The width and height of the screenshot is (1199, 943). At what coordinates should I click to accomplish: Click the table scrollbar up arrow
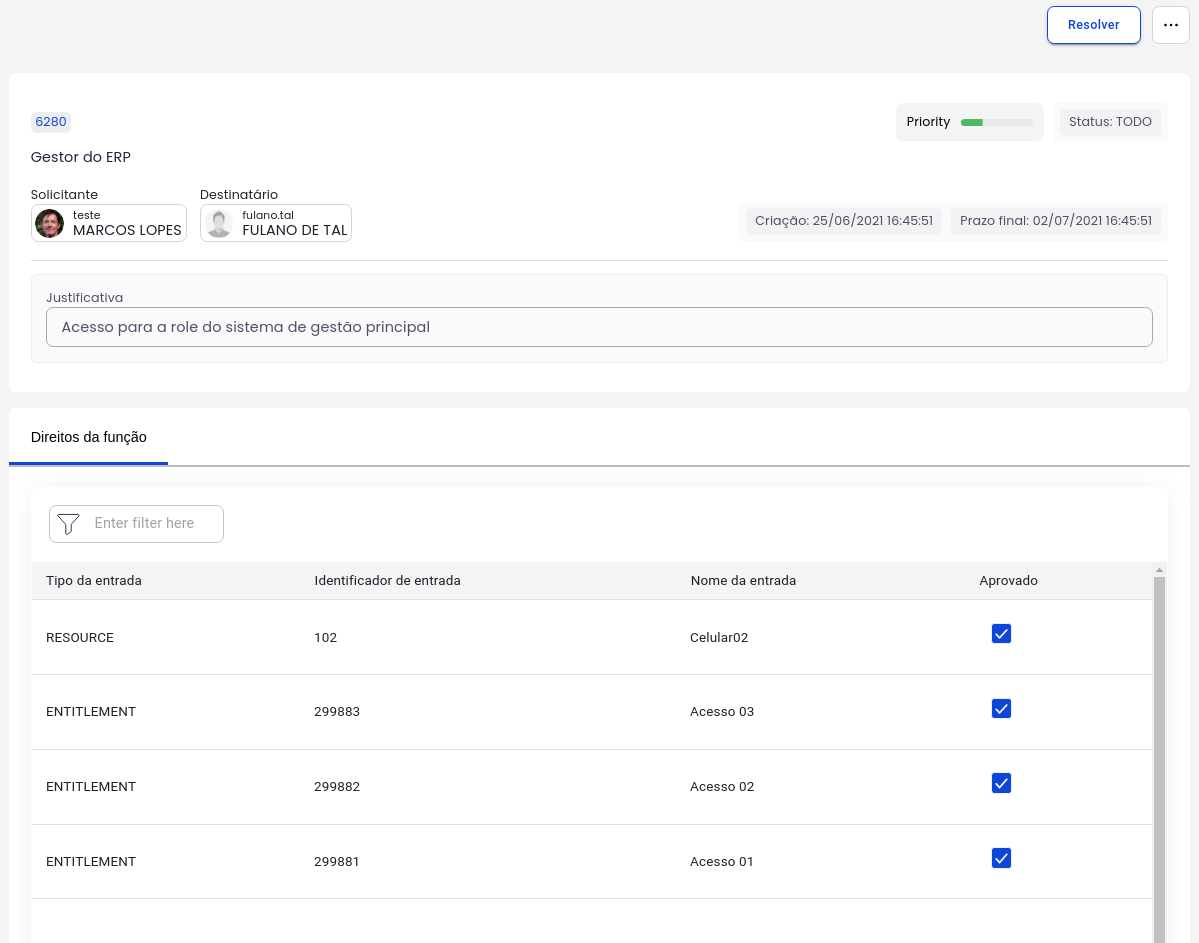click(1159, 570)
